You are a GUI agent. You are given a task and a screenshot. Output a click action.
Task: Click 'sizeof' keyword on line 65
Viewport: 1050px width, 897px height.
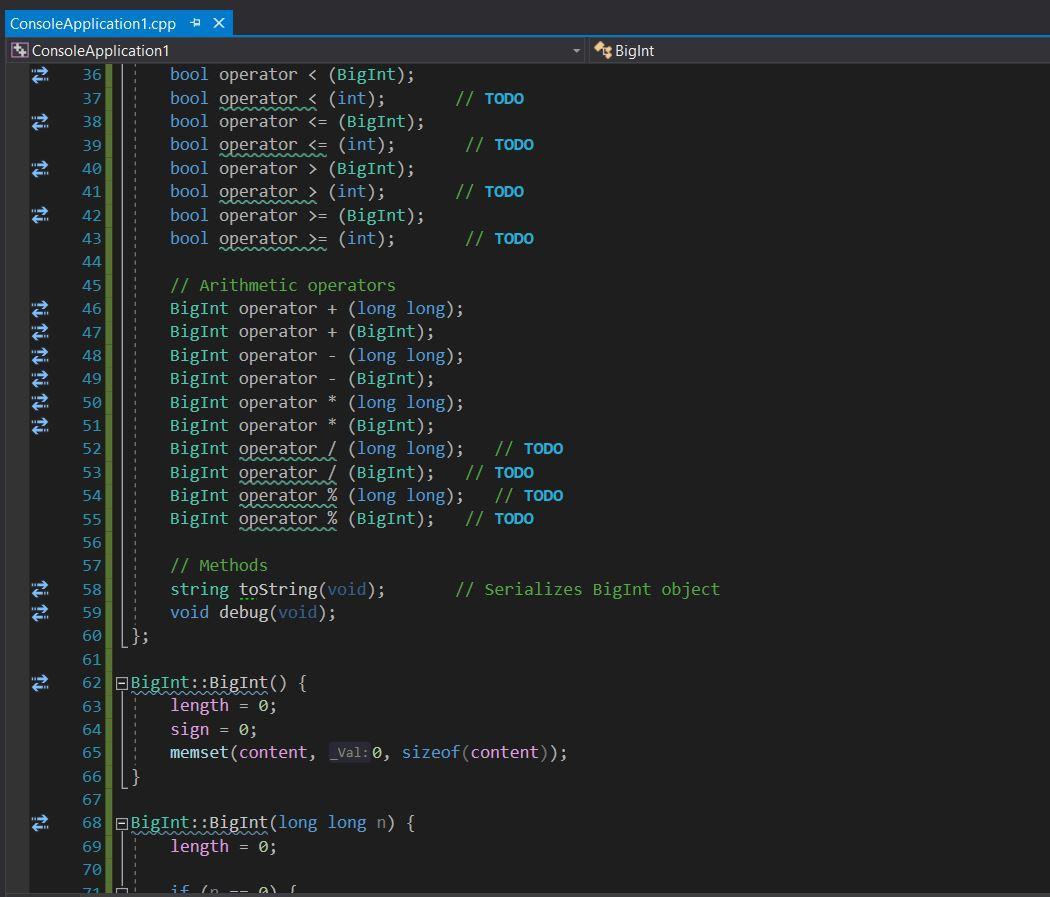431,752
